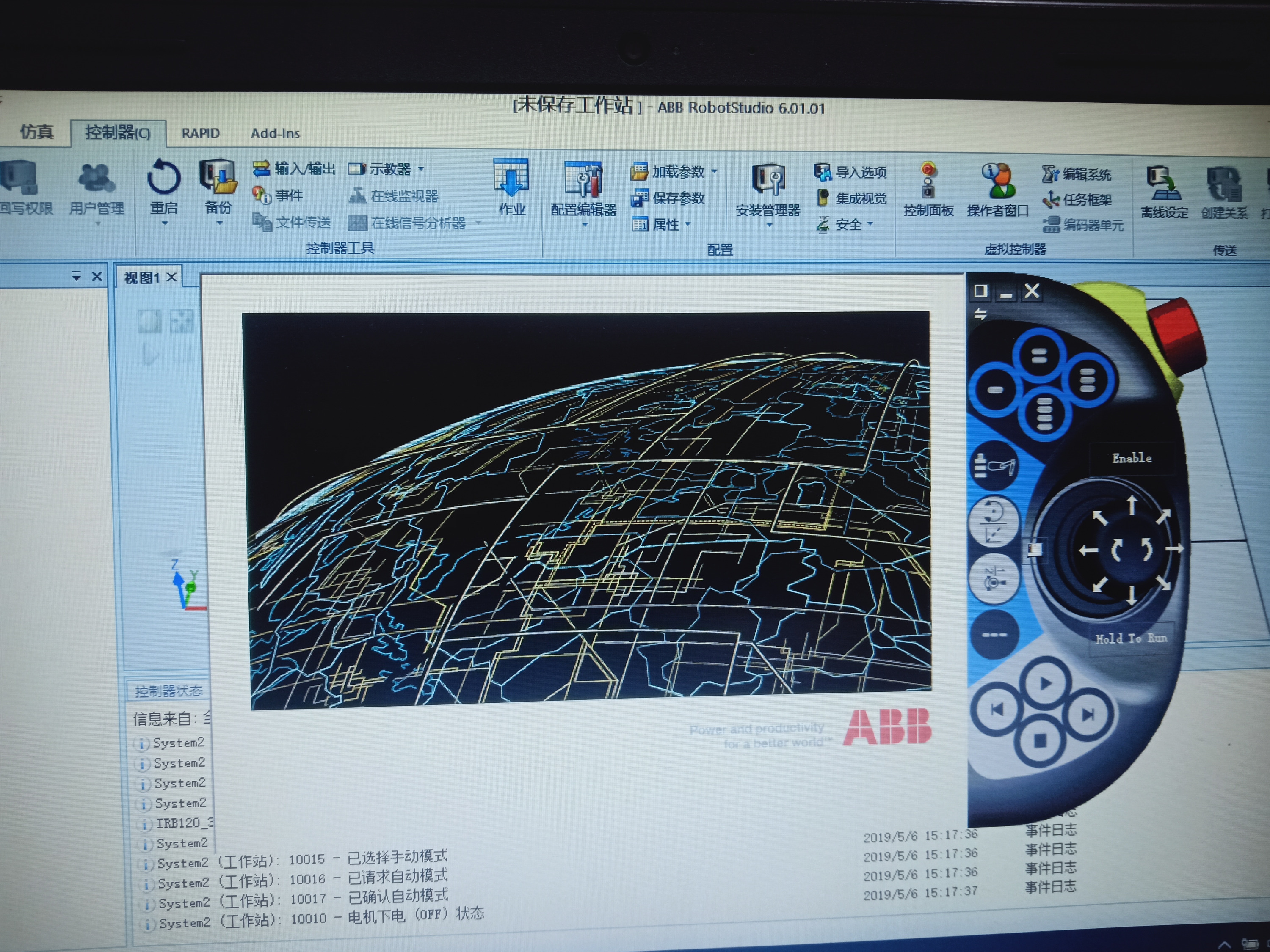
Task: Click Save Parameters (保存参数) button
Action: coord(668,198)
